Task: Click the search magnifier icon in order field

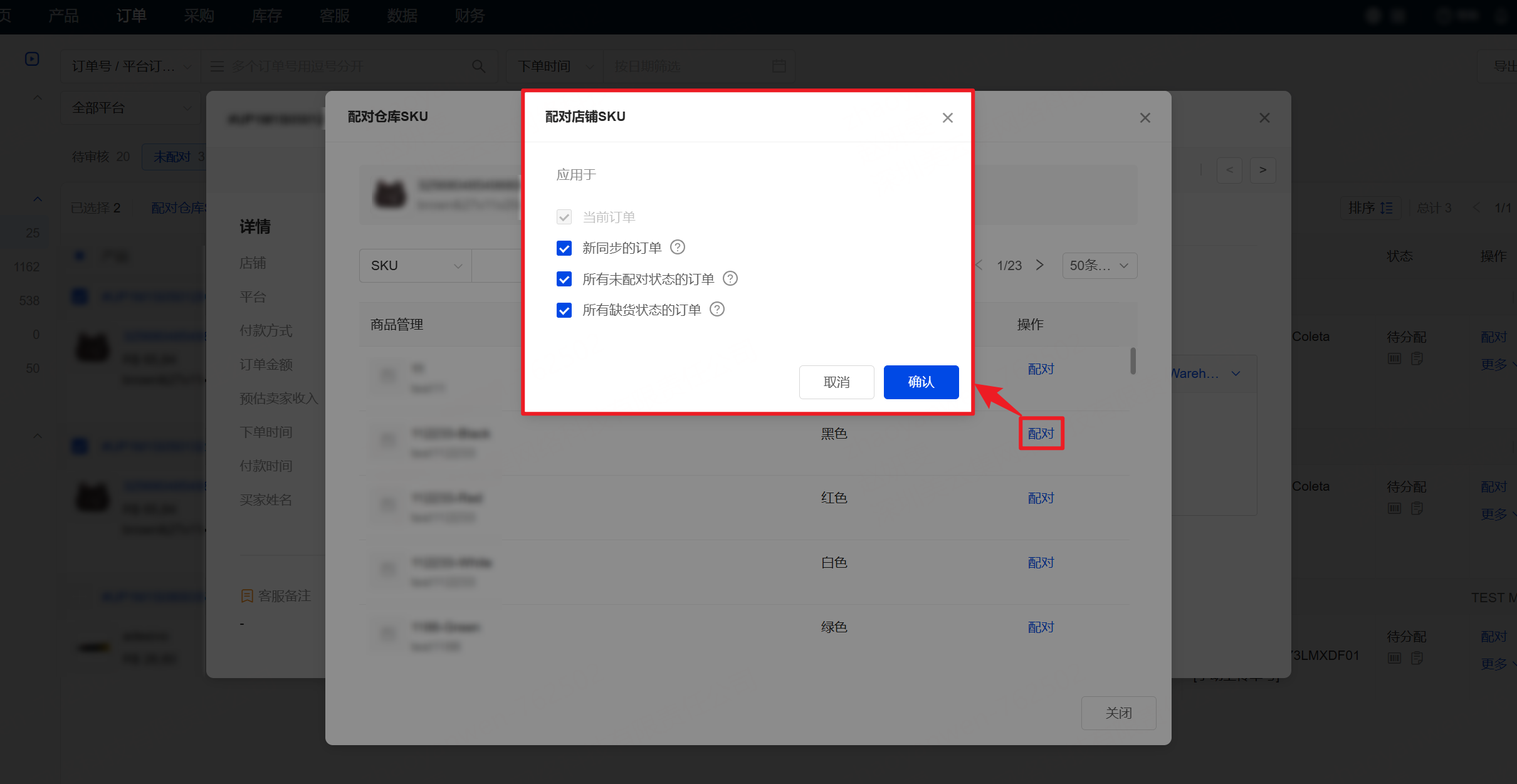Action: click(x=478, y=66)
